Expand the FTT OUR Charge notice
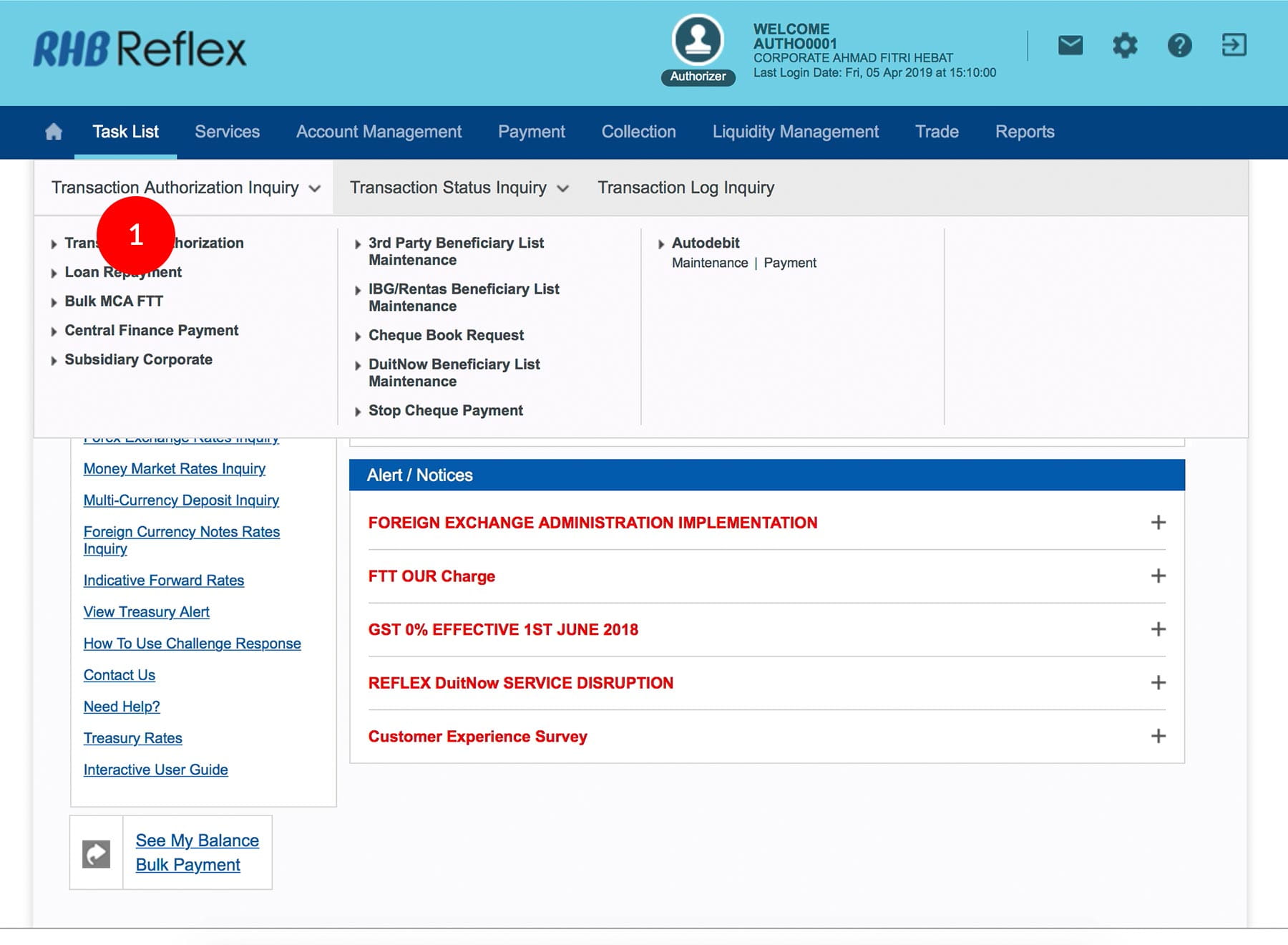The image size is (1288, 945). pyautogui.click(x=1158, y=576)
